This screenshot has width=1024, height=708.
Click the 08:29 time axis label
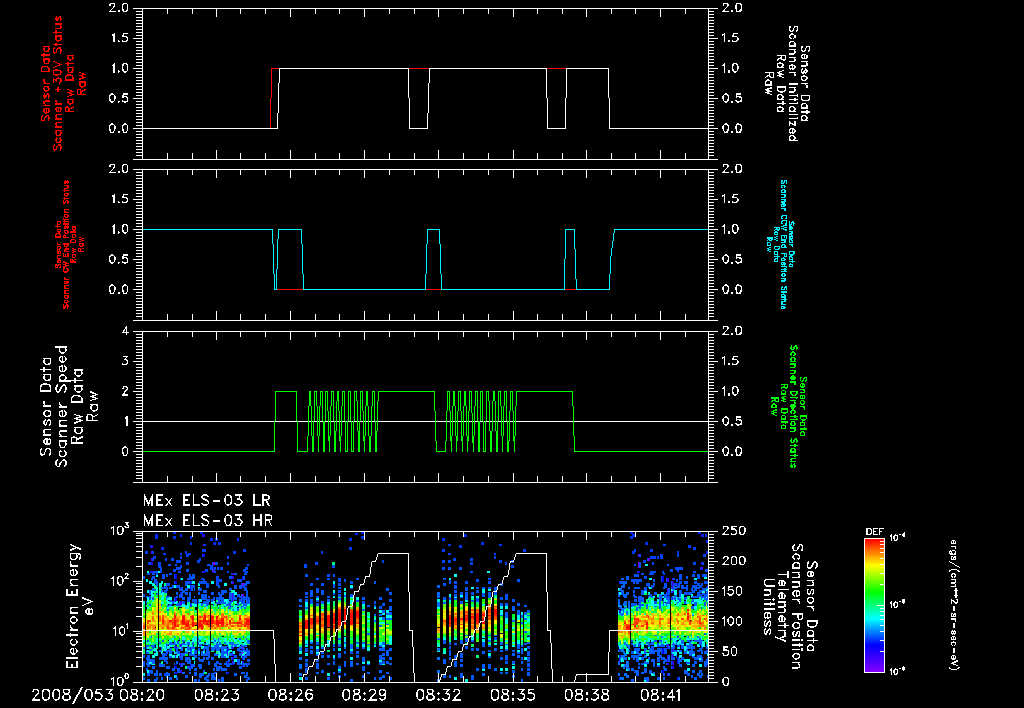pos(365,696)
